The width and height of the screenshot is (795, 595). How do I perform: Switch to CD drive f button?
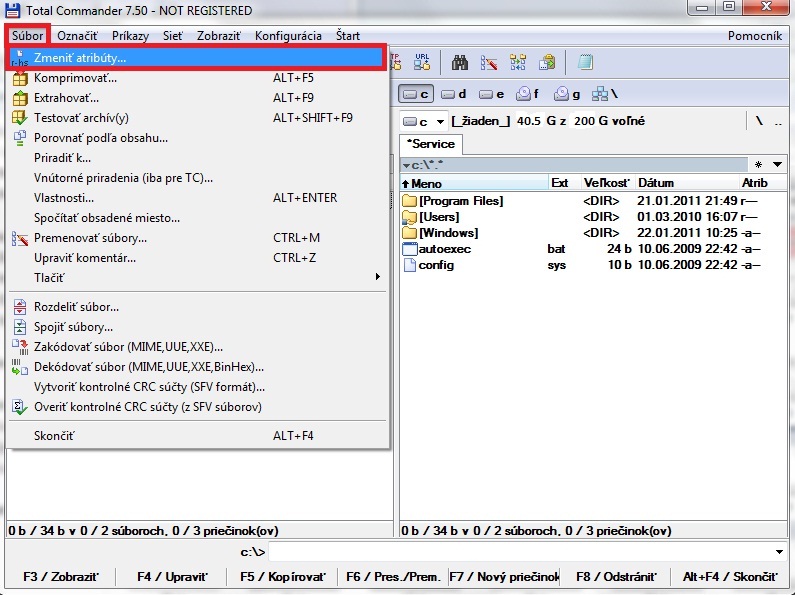[x=527, y=94]
